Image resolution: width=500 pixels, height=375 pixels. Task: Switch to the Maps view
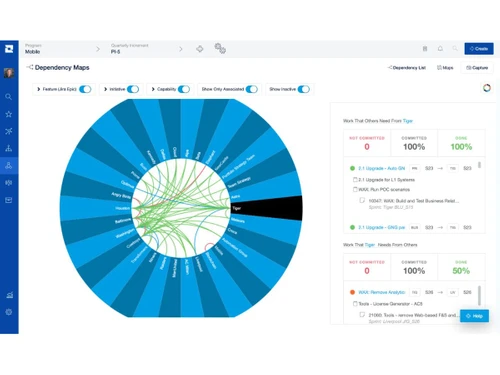point(445,68)
